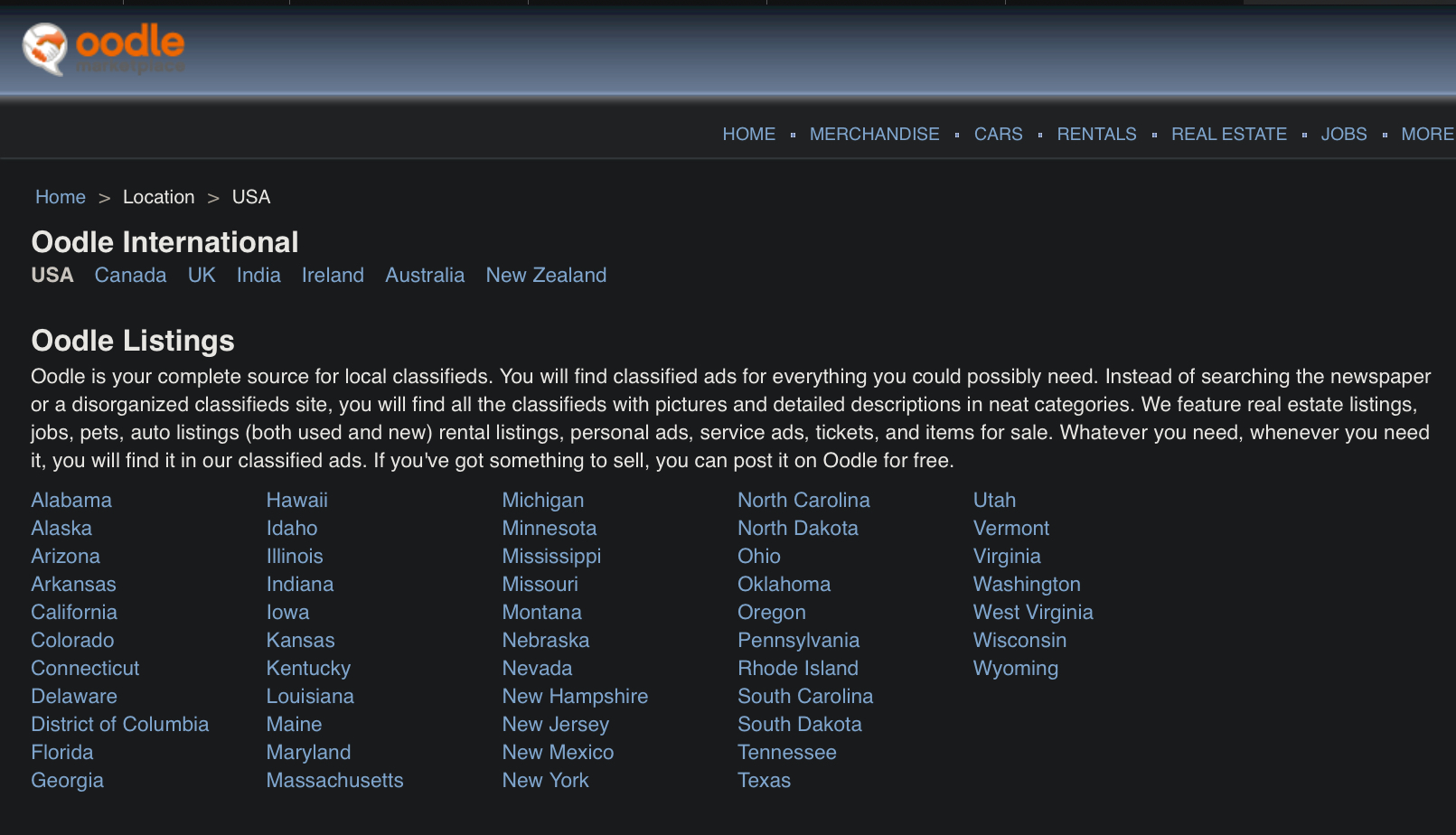Open Iowa state listings
This screenshot has height=835, width=1456.
tap(288, 613)
